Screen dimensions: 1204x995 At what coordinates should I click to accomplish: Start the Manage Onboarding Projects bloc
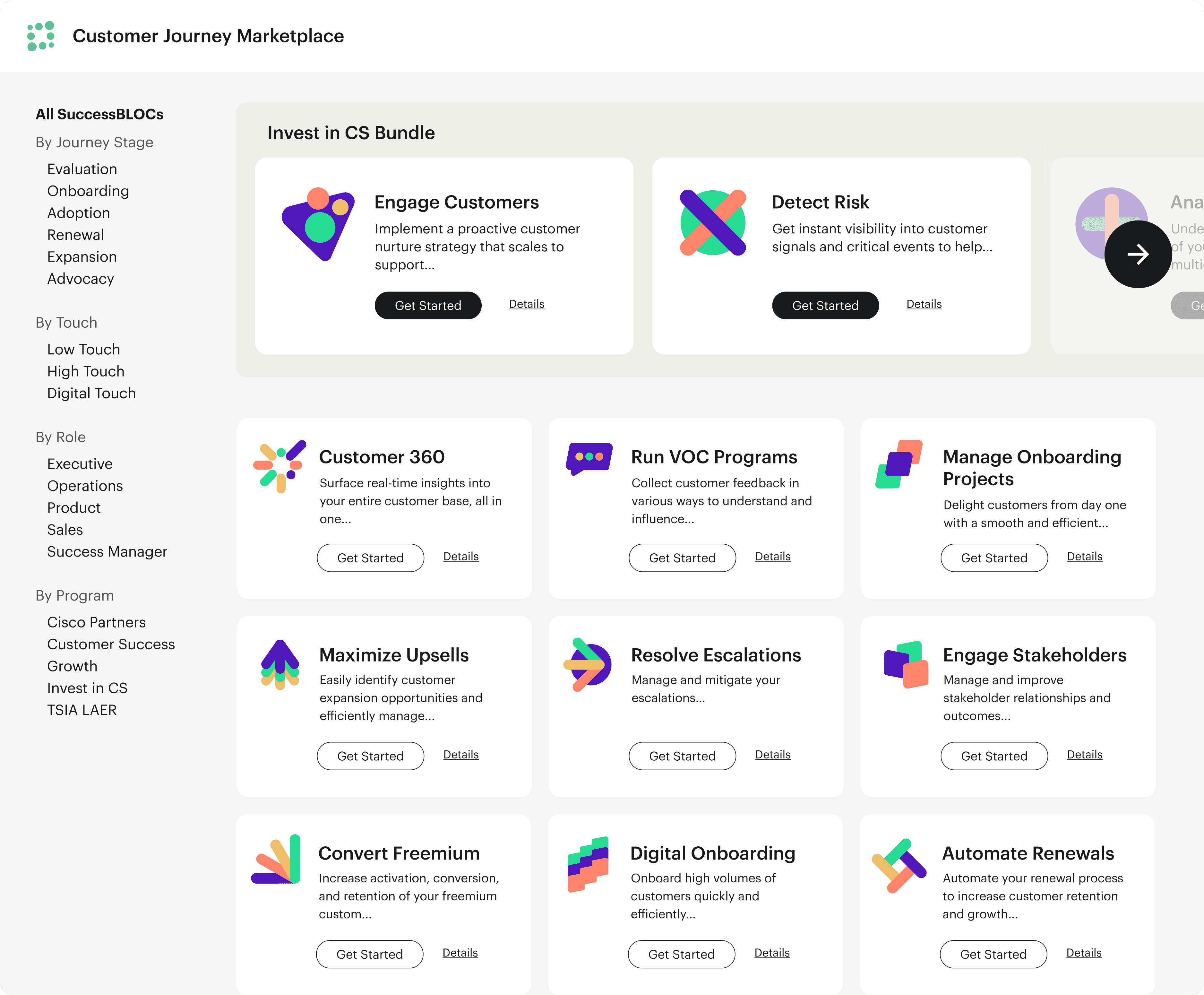pyautogui.click(x=994, y=558)
